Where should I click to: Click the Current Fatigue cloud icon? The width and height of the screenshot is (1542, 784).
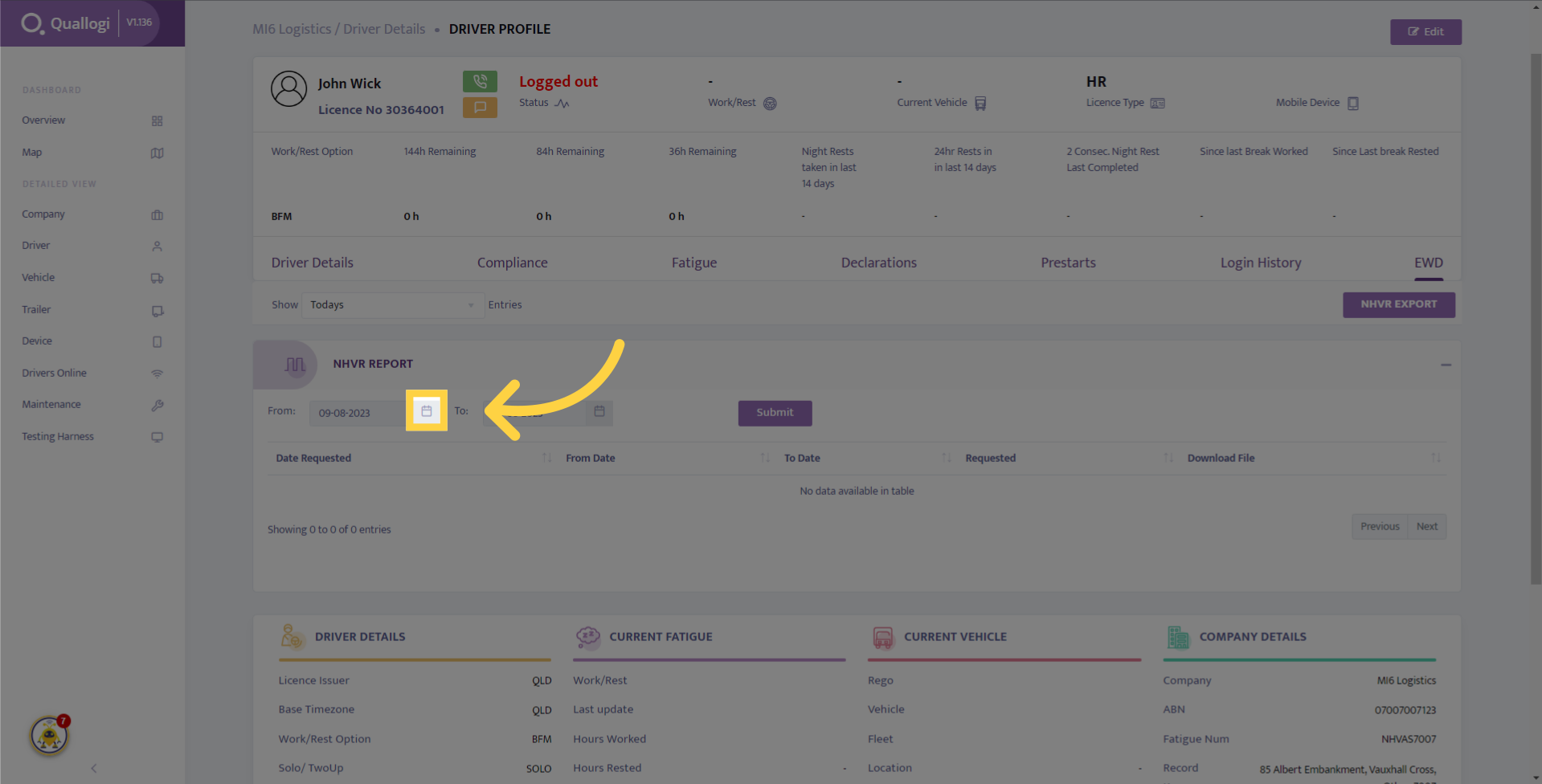588,638
